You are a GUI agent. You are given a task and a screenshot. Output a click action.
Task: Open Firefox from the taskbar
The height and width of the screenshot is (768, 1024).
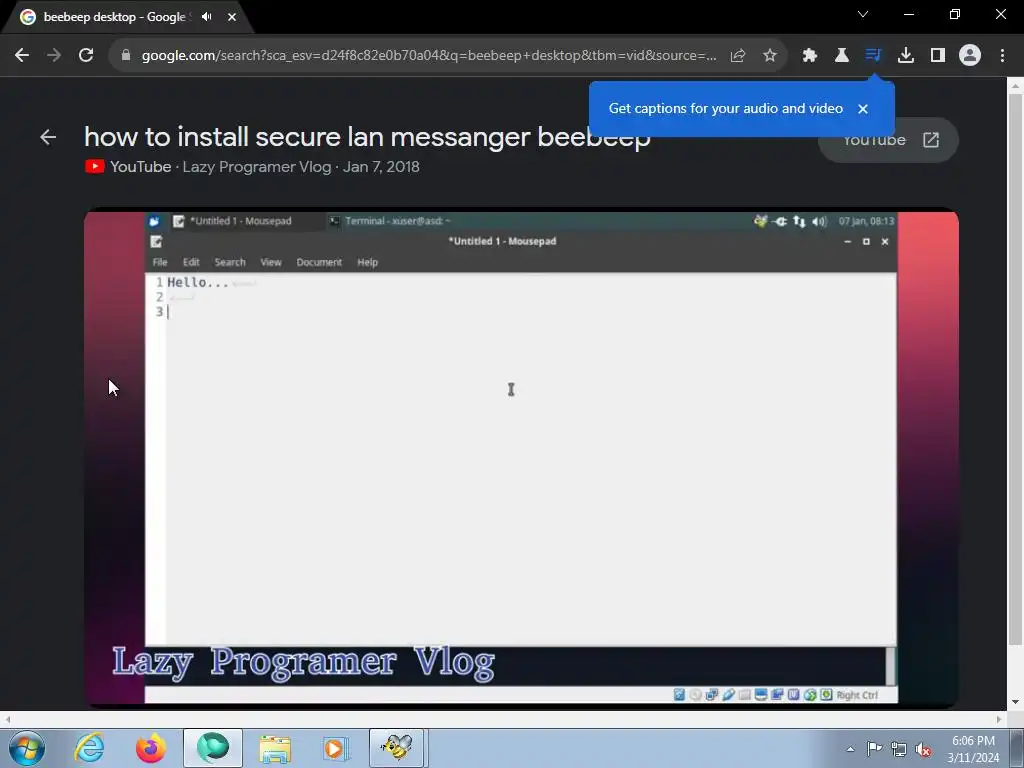click(x=151, y=748)
